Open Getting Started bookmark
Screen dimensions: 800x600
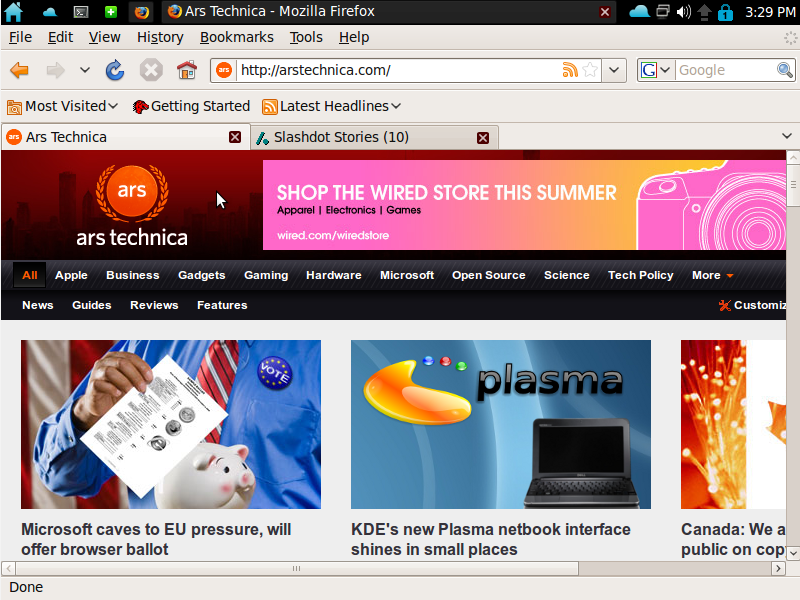191,106
